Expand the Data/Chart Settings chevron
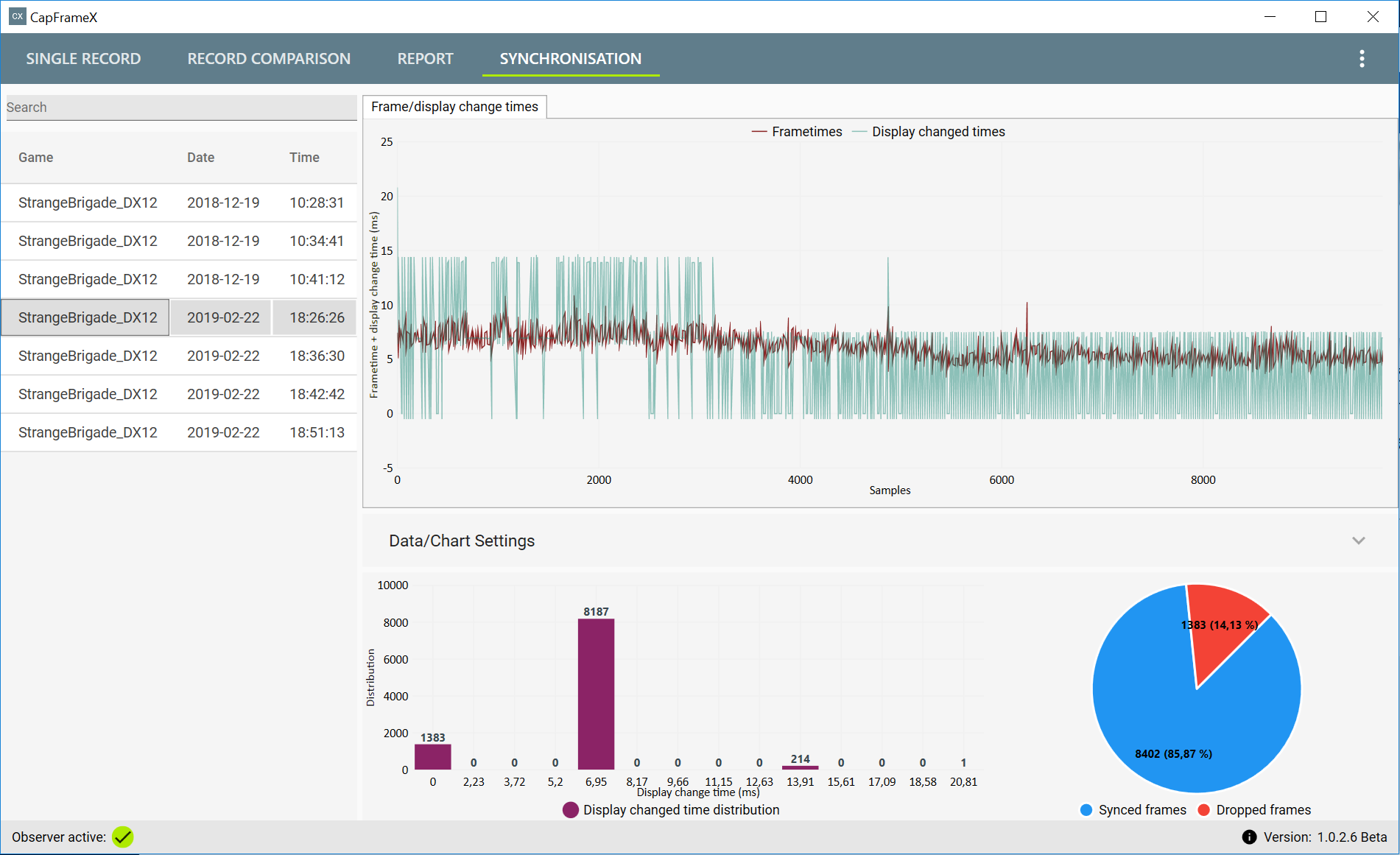This screenshot has height=855, width=1400. click(1359, 541)
